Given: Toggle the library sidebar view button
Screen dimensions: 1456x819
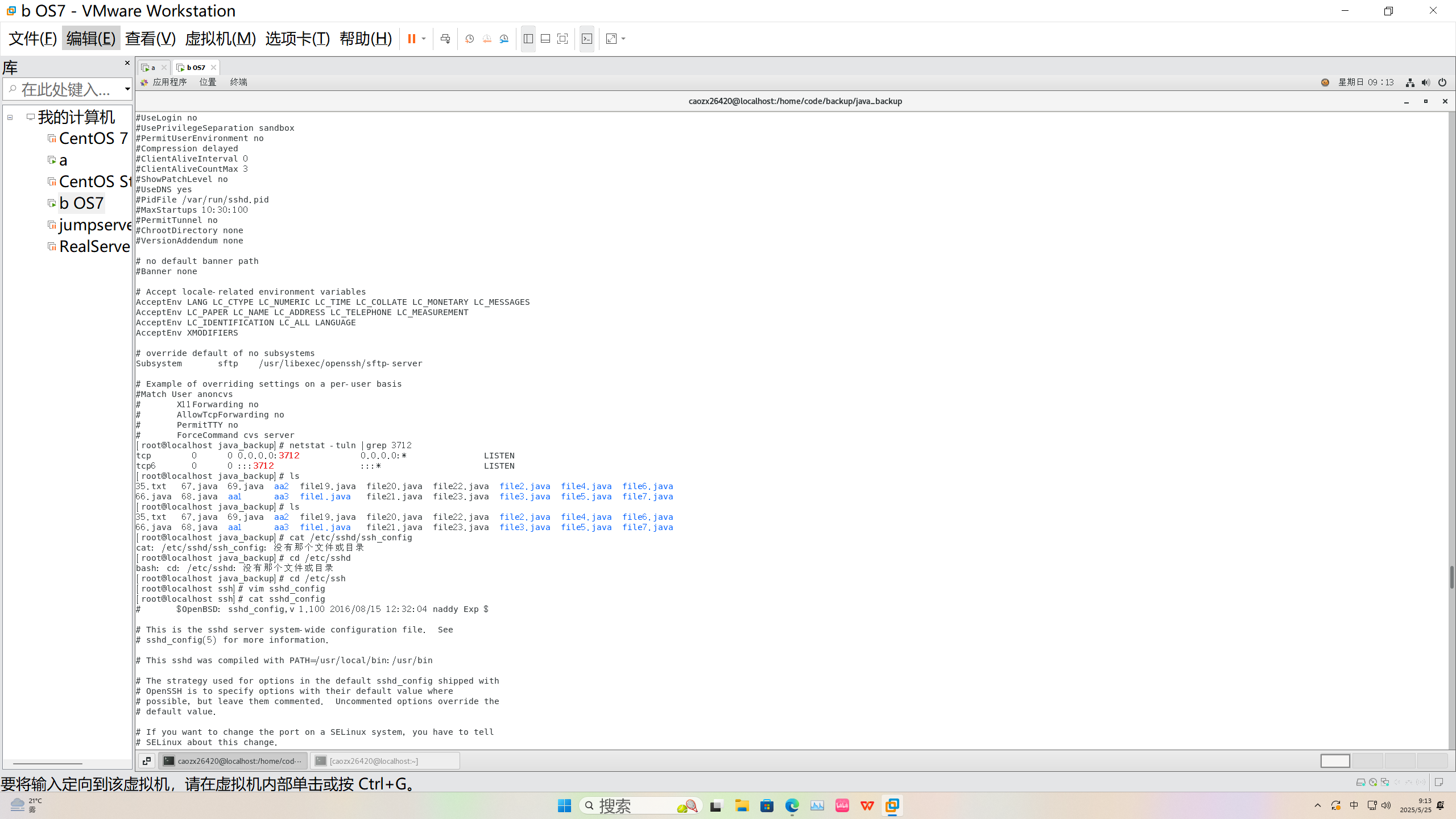Looking at the screenshot, I should (528, 39).
